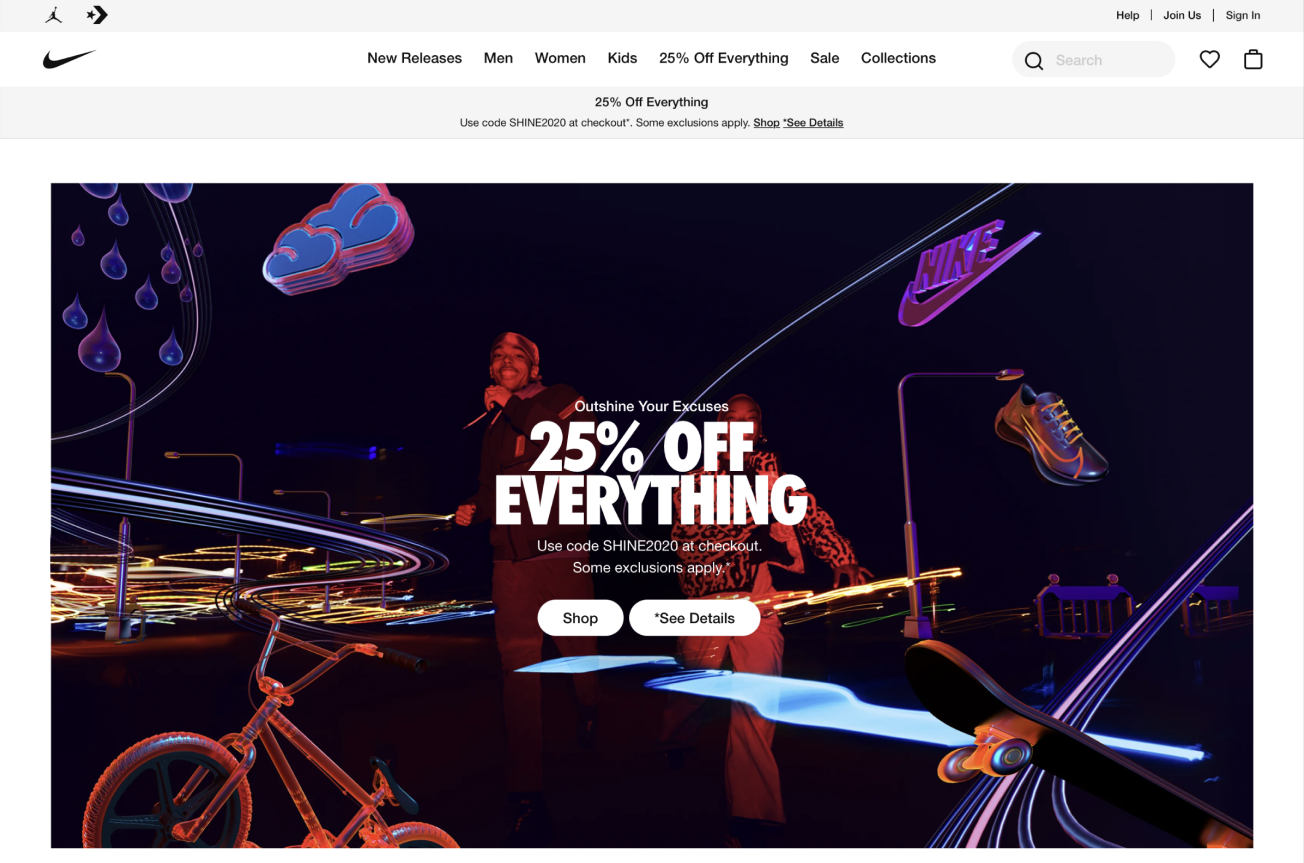
Task: Click the *See Details banner button
Action: (695, 618)
